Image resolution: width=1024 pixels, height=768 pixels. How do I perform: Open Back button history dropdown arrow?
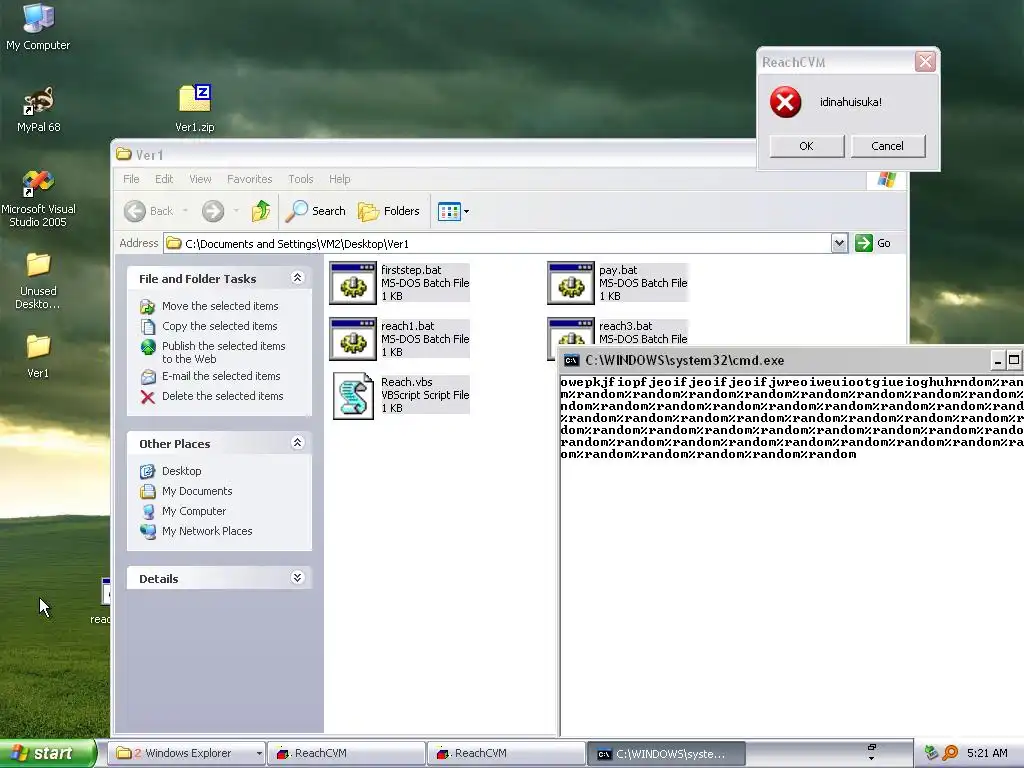(185, 211)
